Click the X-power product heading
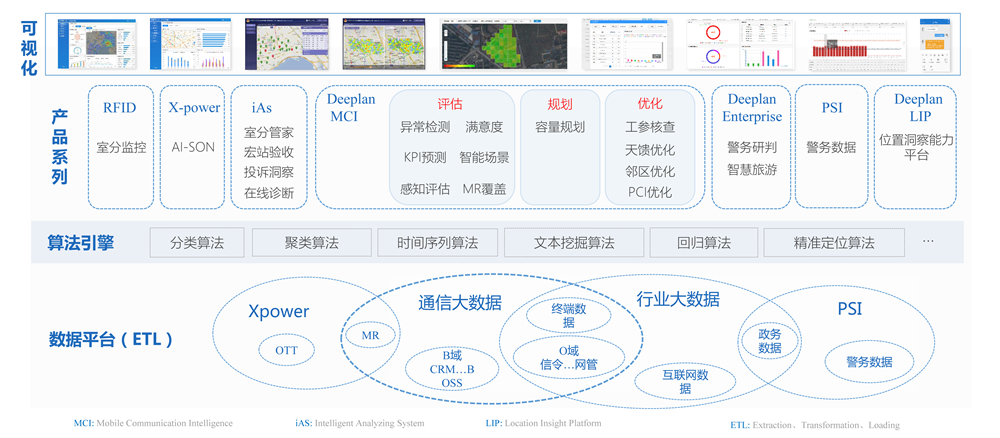The width and height of the screenshot is (1000, 438). (193, 108)
